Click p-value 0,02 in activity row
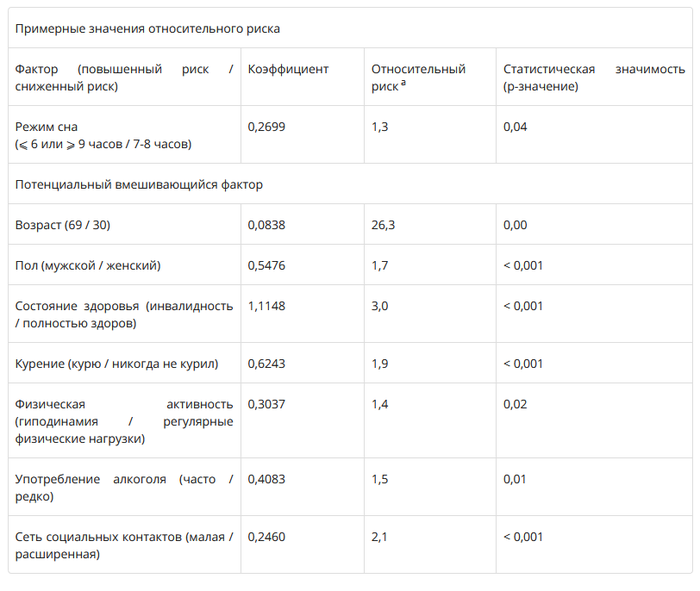 pos(515,404)
